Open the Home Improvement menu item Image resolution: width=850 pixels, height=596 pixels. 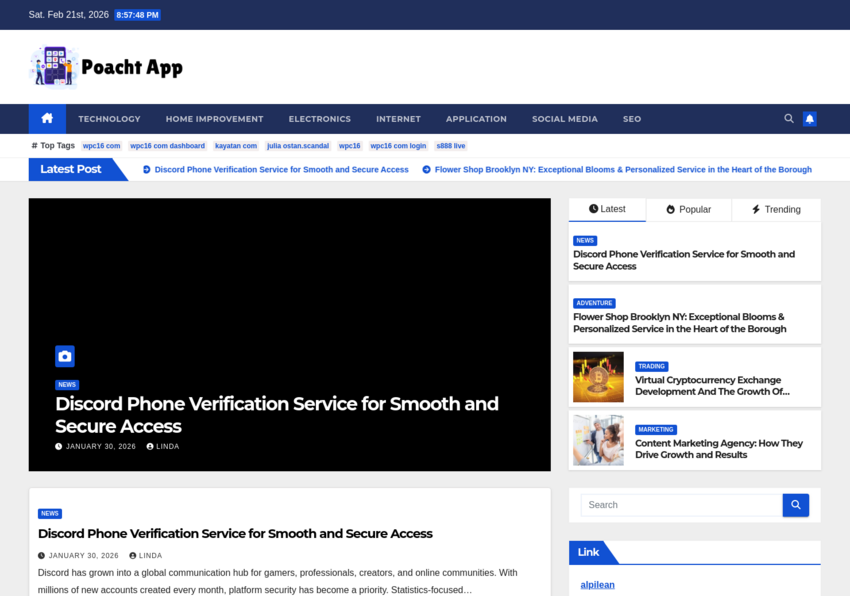click(214, 119)
